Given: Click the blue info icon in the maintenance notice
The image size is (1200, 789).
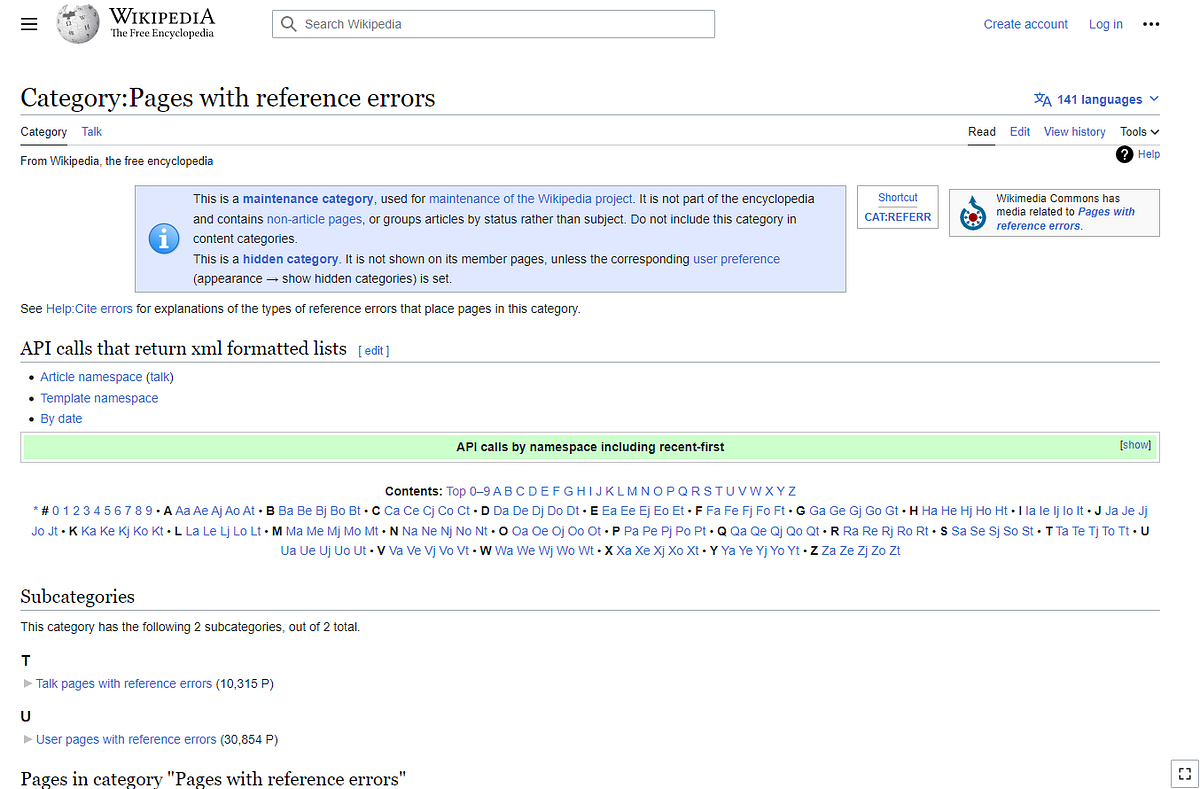Looking at the screenshot, I should 164,239.
